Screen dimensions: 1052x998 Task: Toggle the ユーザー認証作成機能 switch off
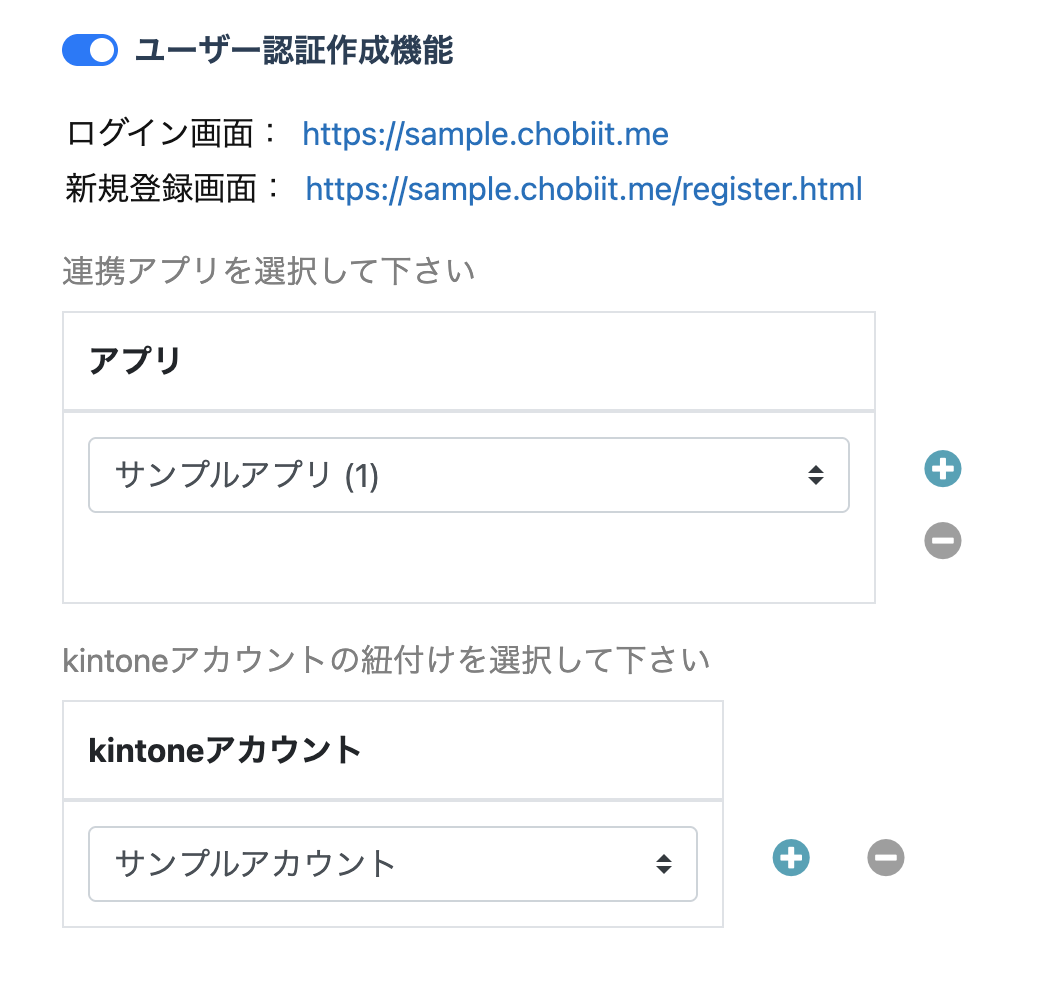click(90, 50)
